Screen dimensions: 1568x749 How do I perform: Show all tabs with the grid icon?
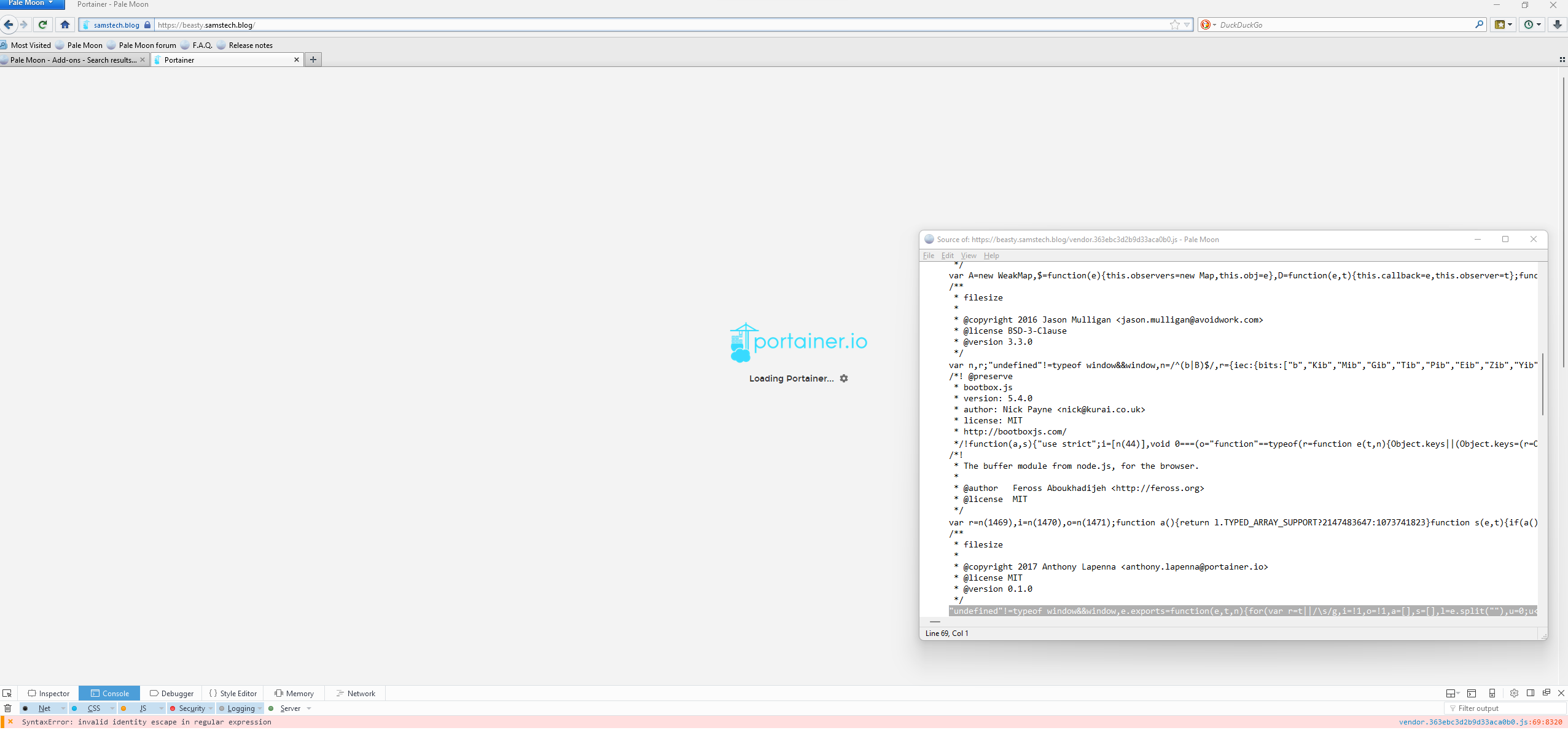(1562, 60)
